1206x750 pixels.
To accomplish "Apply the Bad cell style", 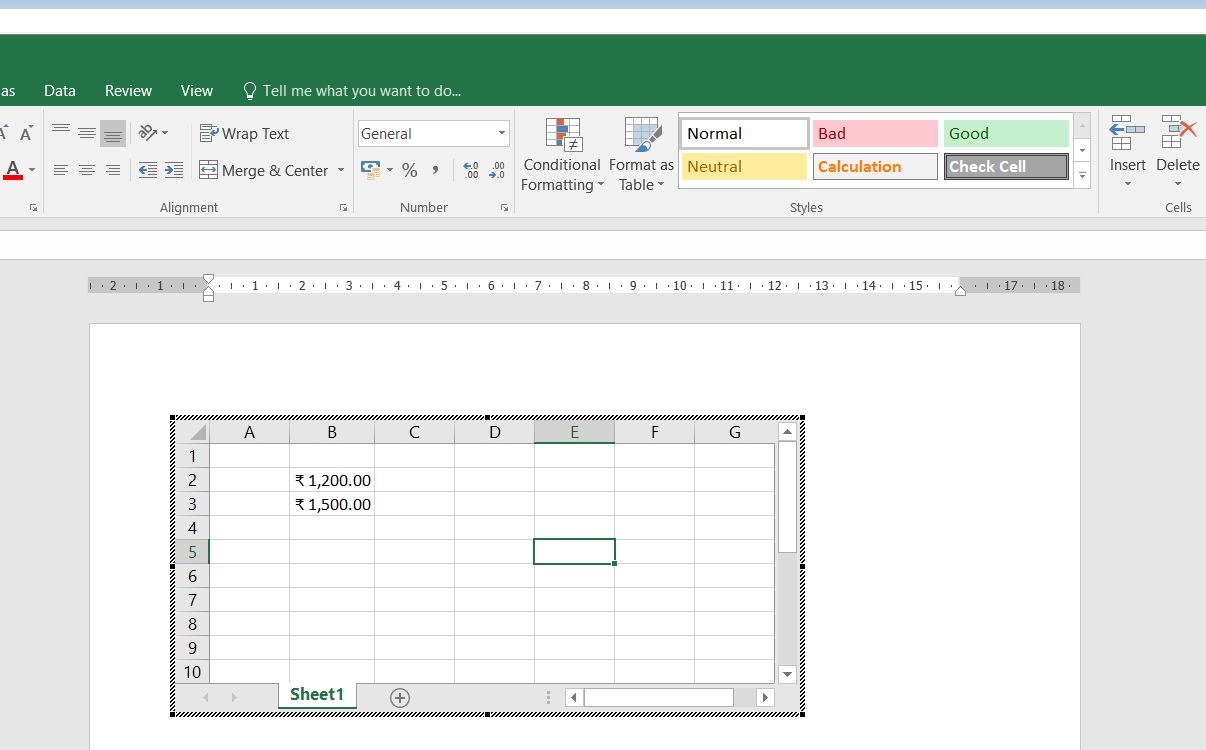I will (x=876, y=133).
